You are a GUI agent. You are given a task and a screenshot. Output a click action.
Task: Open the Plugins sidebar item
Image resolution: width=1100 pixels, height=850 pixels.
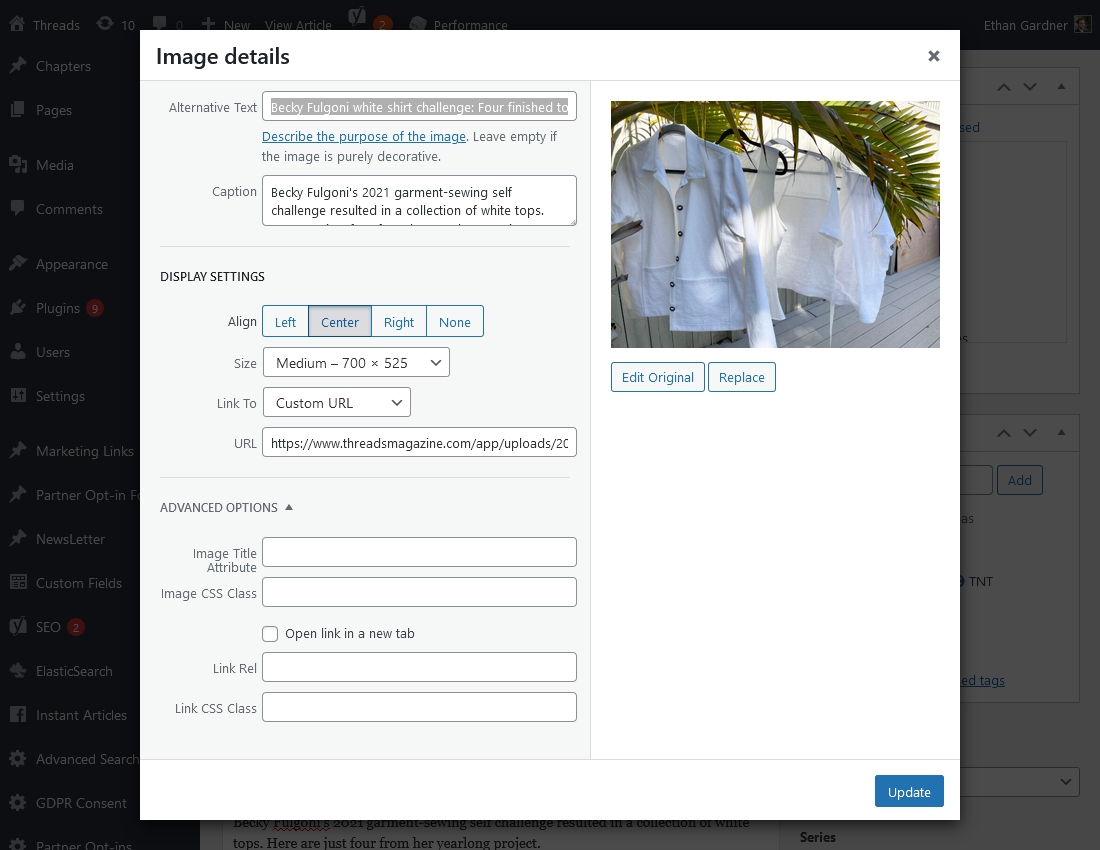[x=58, y=308]
